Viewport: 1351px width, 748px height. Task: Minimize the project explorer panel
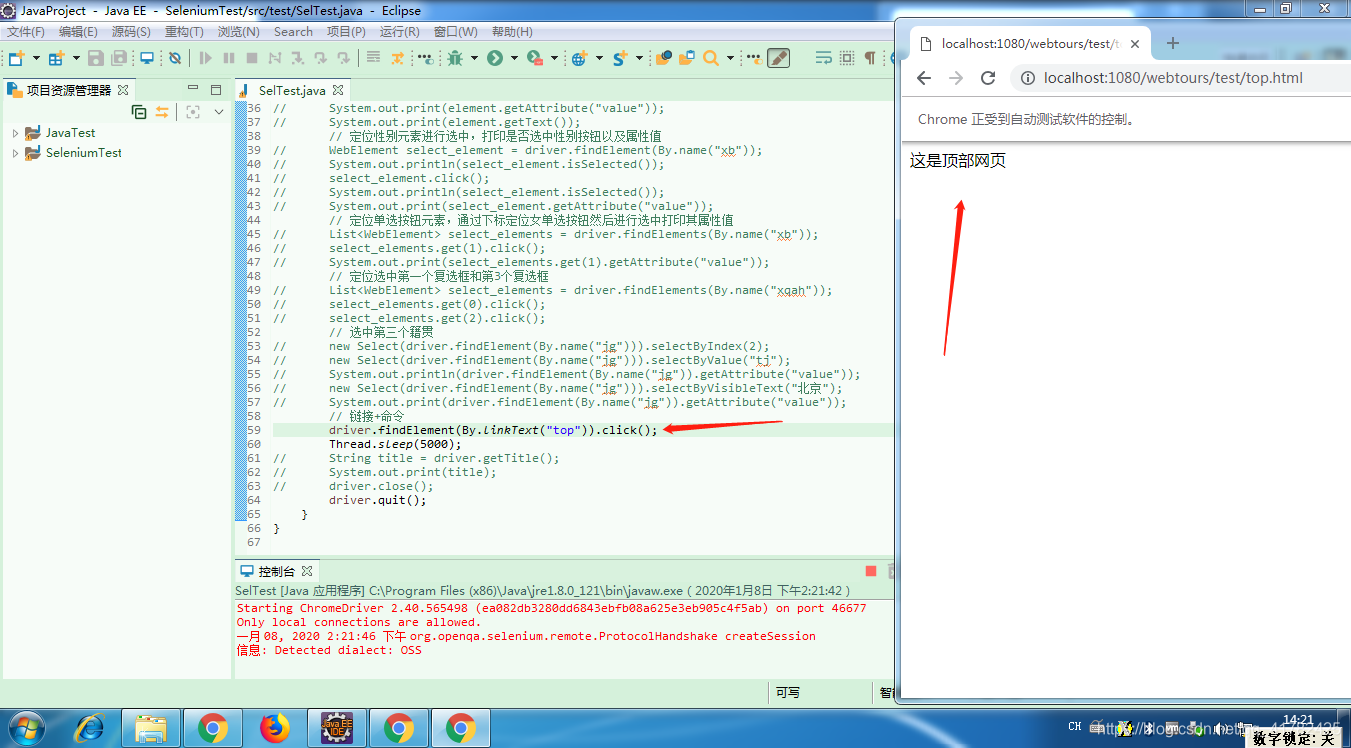point(193,89)
